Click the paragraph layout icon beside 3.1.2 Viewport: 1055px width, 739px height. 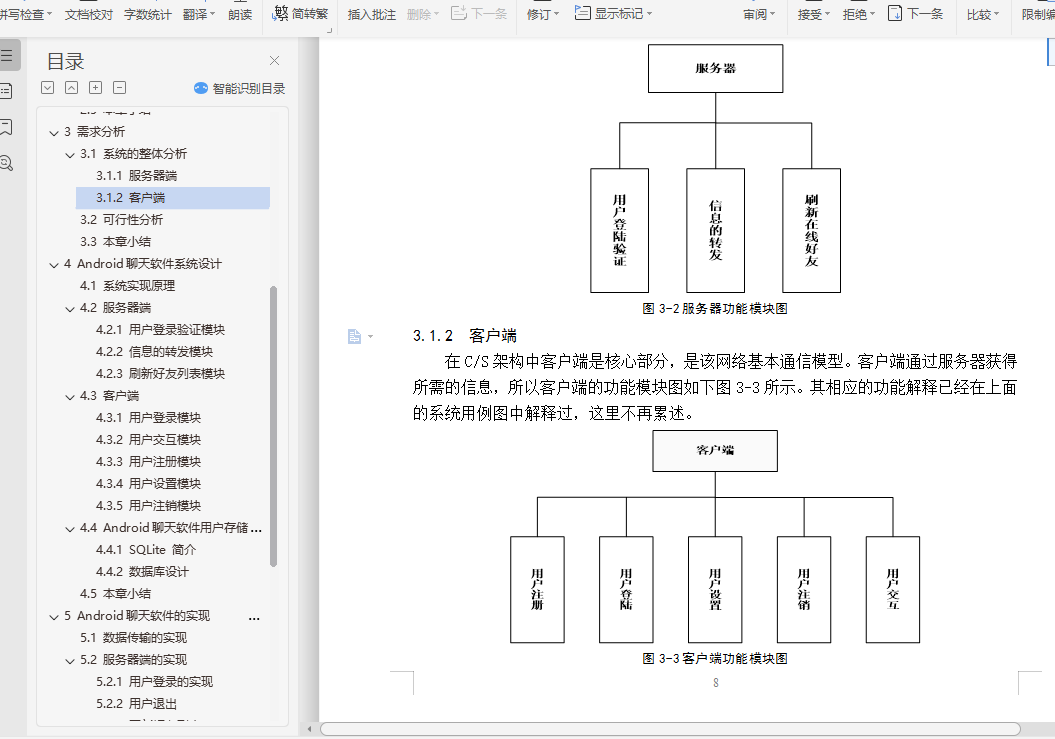355,336
